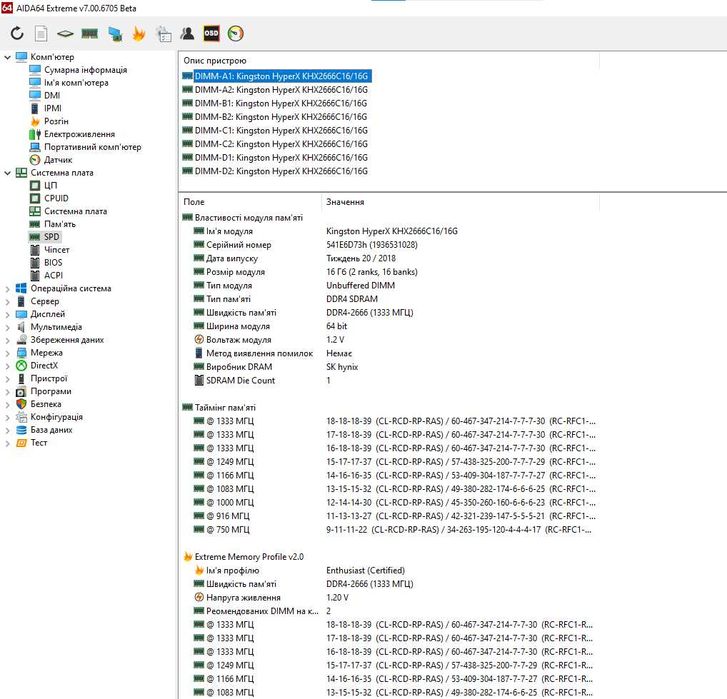Click the monitor diagnostics toolbar icon
Image resolution: width=727 pixels, height=699 pixels.
tap(115, 33)
